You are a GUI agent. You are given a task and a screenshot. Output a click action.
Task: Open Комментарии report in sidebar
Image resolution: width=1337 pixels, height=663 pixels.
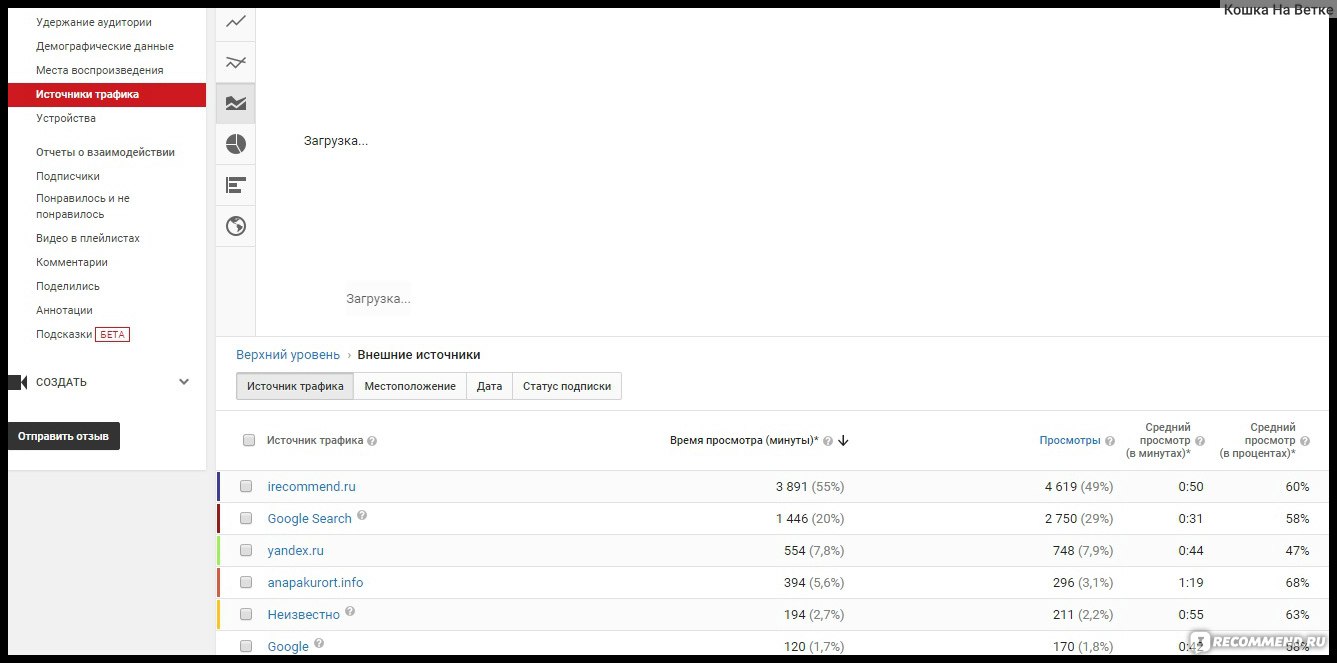pyautogui.click(x=72, y=262)
